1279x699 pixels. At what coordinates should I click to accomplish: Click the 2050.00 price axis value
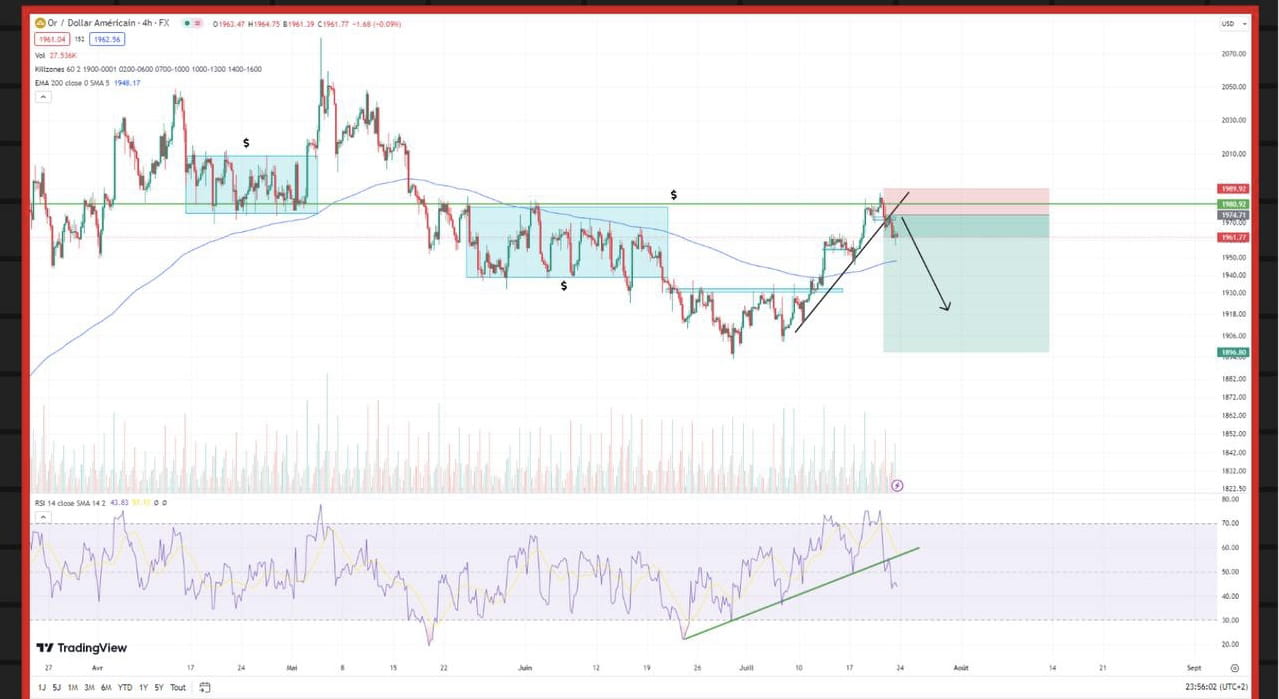[x=1234, y=87]
